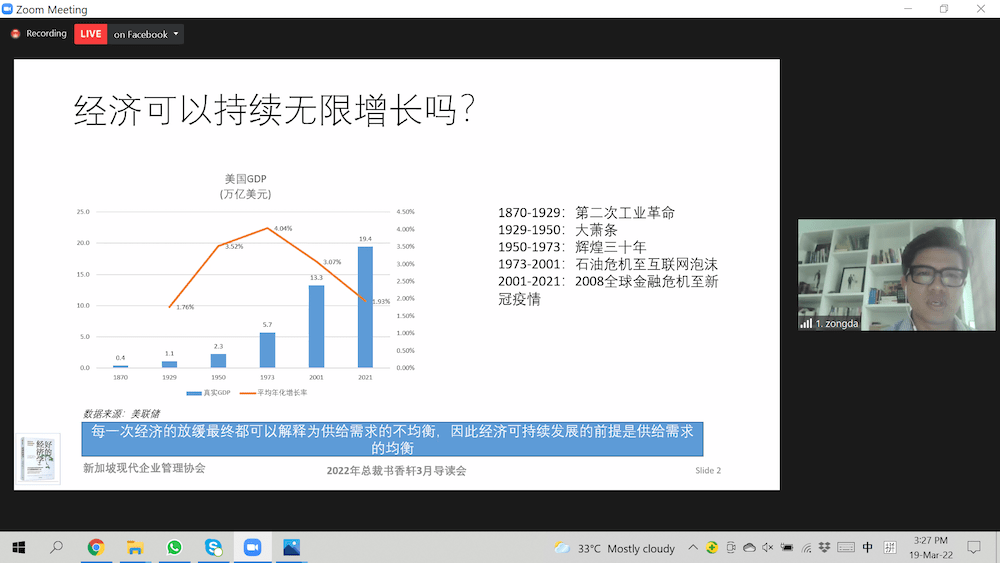Expand the hidden system tray icons

coord(695,548)
